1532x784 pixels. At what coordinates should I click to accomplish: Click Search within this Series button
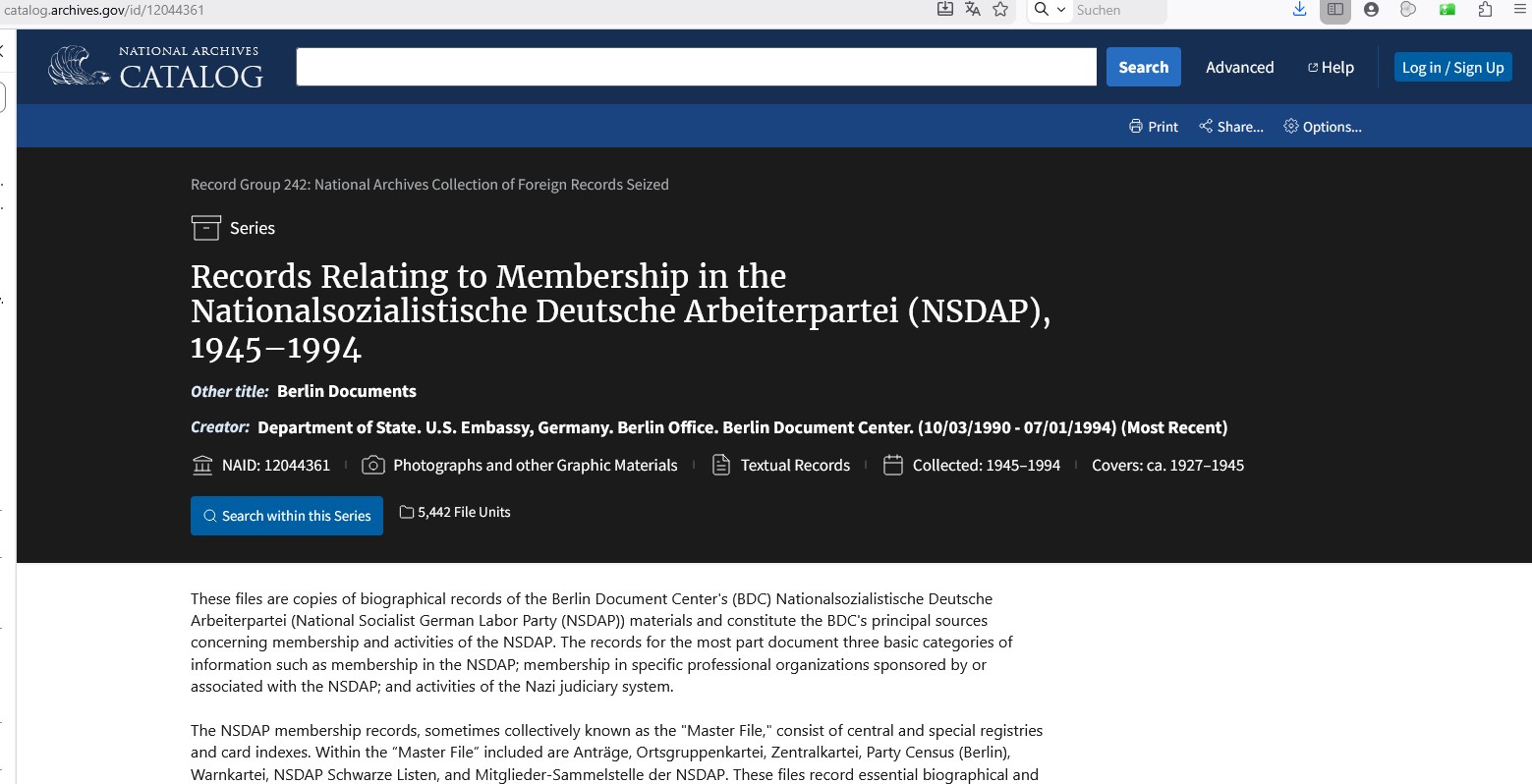[x=287, y=516]
